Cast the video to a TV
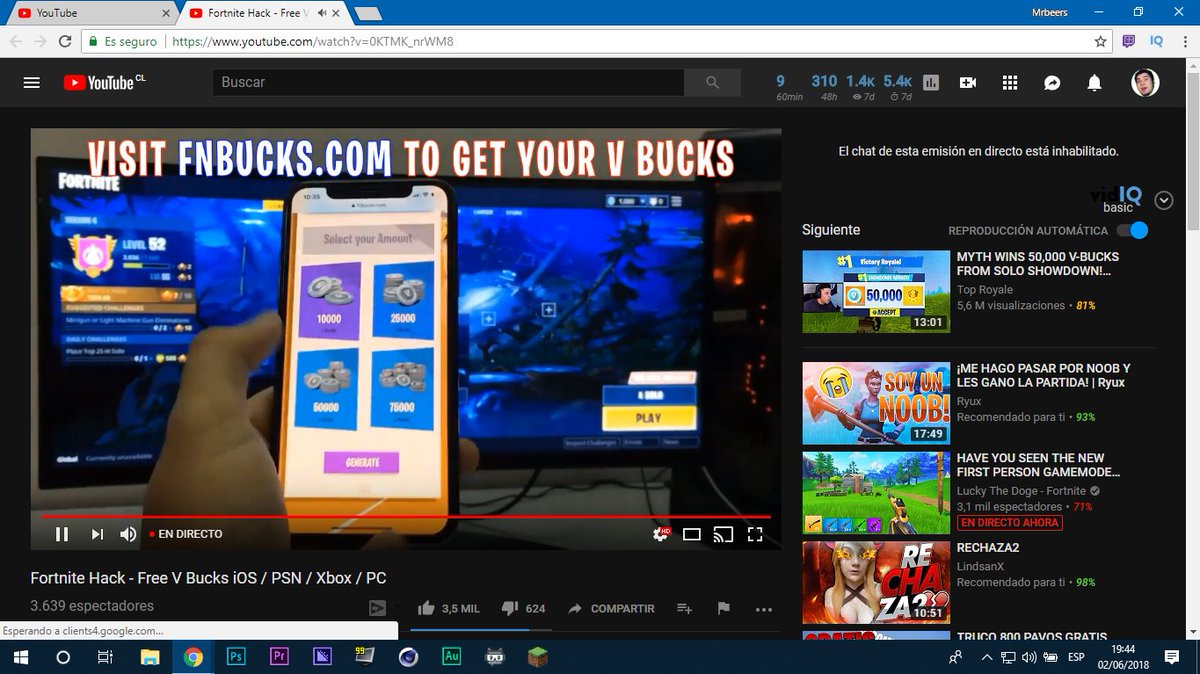Viewport: 1200px width, 674px height. point(723,534)
